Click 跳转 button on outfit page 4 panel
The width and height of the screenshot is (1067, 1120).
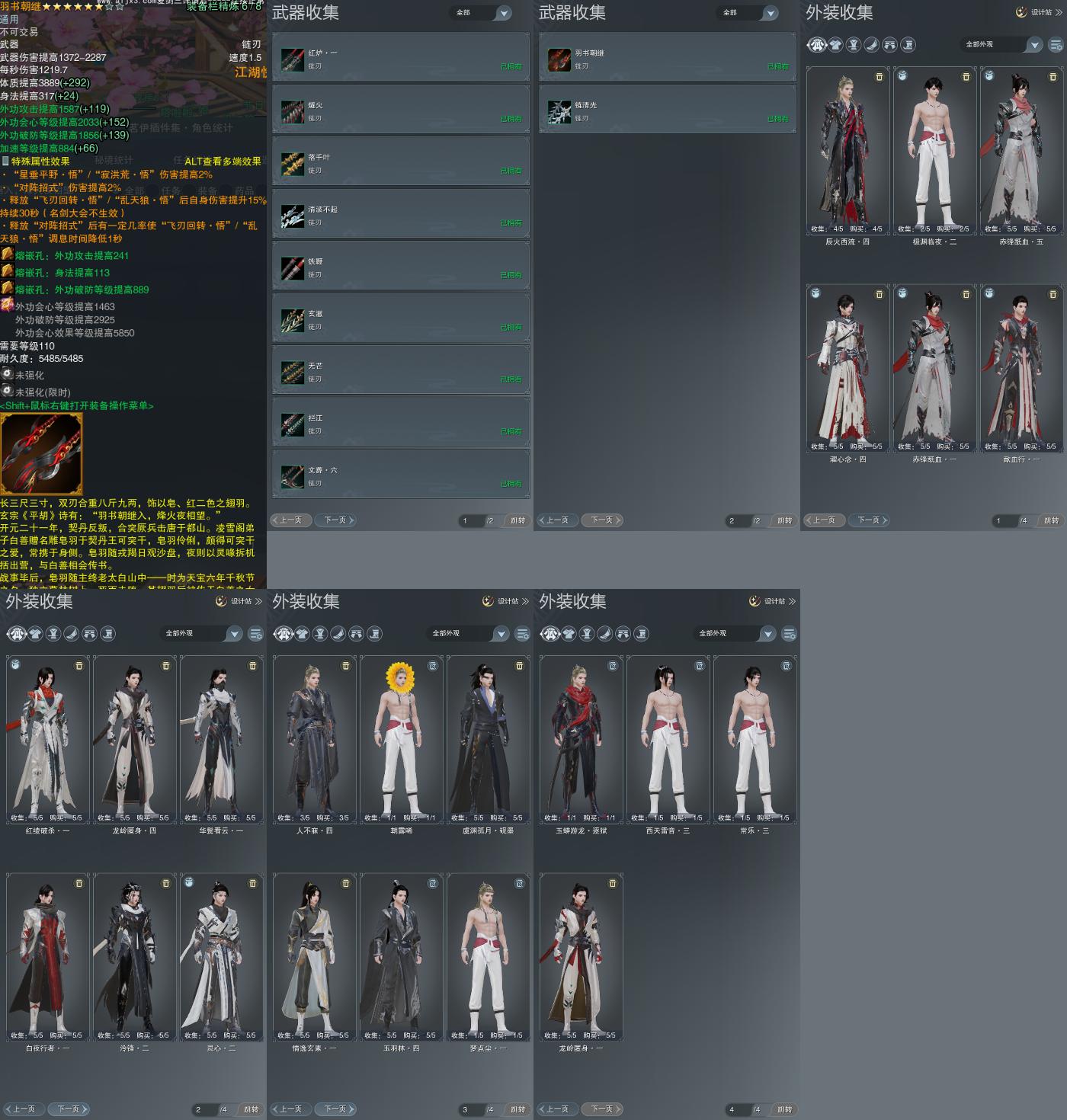click(784, 1109)
